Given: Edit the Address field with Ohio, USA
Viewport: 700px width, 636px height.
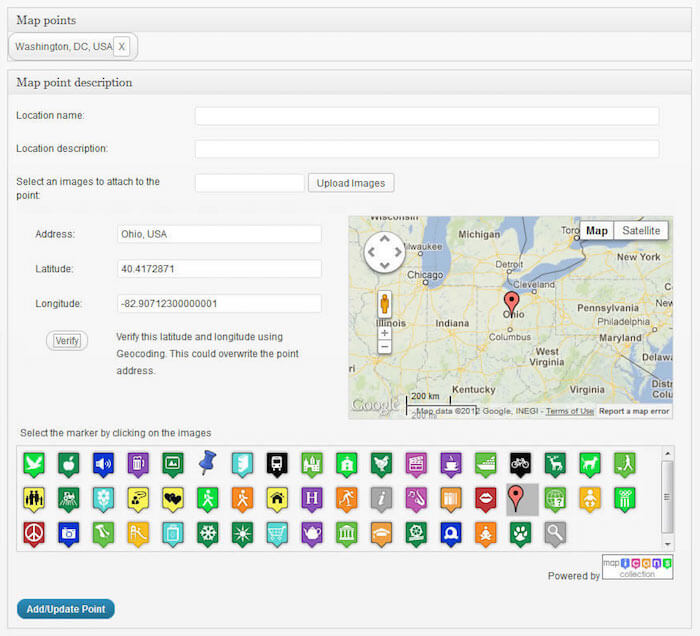Looking at the screenshot, I should [x=219, y=234].
